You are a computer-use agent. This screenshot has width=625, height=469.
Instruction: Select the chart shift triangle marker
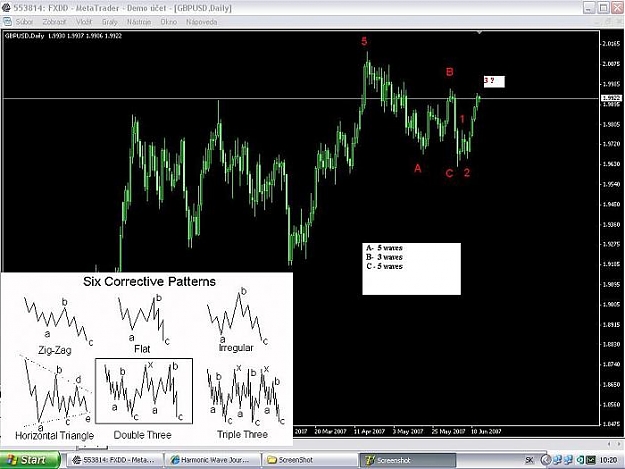click(480, 32)
